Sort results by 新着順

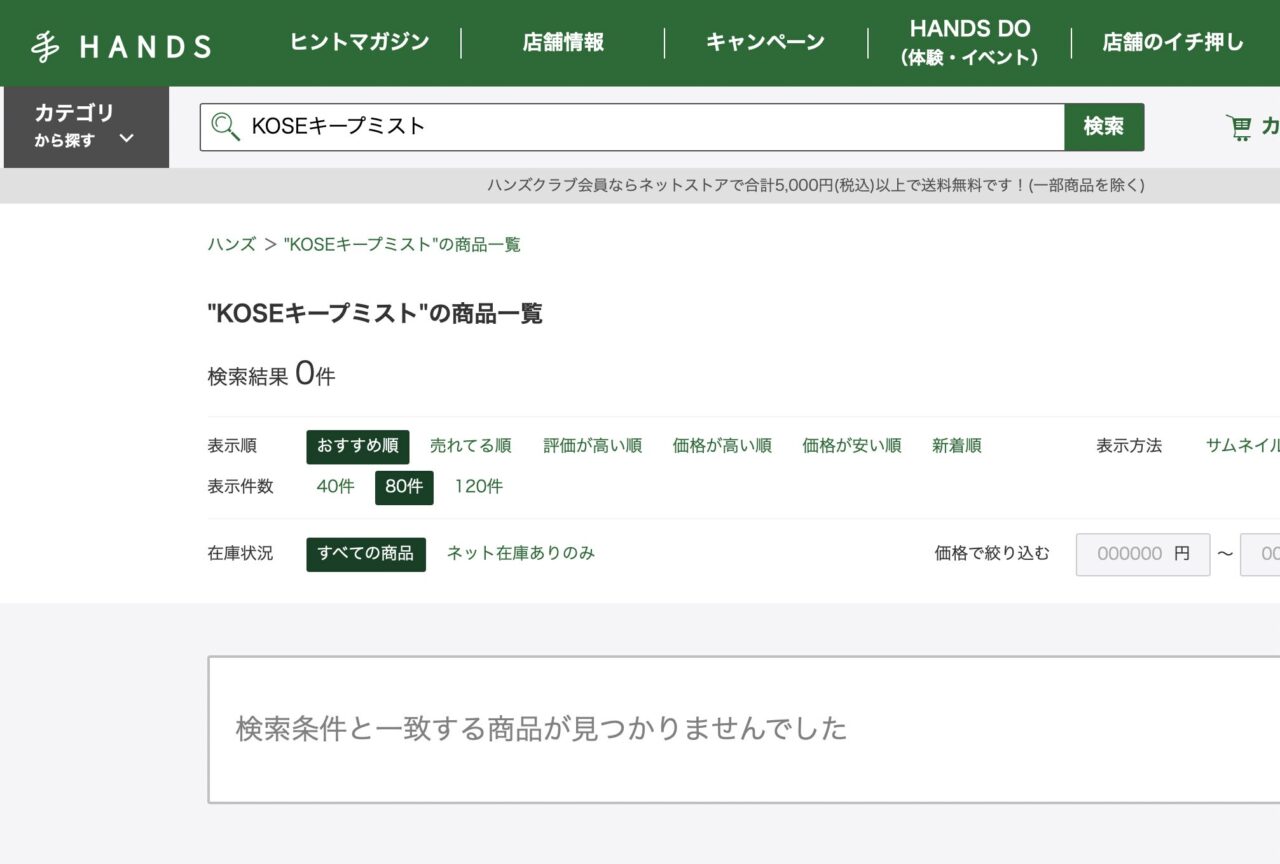pos(957,446)
